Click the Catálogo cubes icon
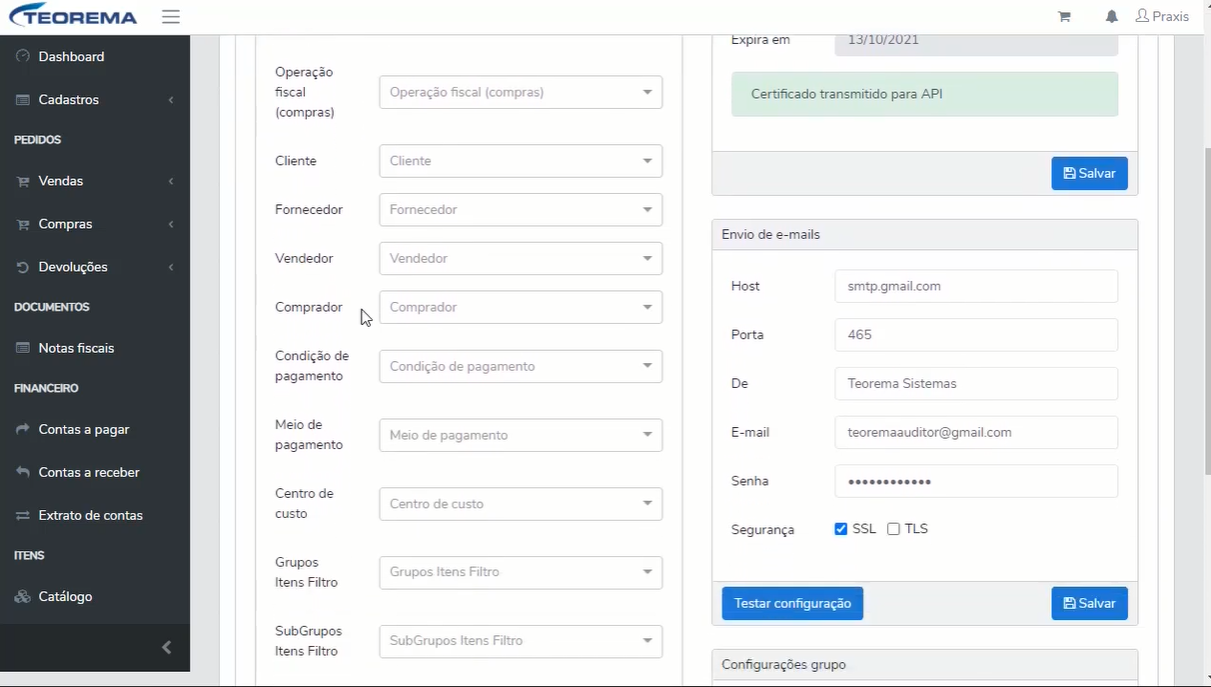This screenshot has height=687, width=1211. 23,597
